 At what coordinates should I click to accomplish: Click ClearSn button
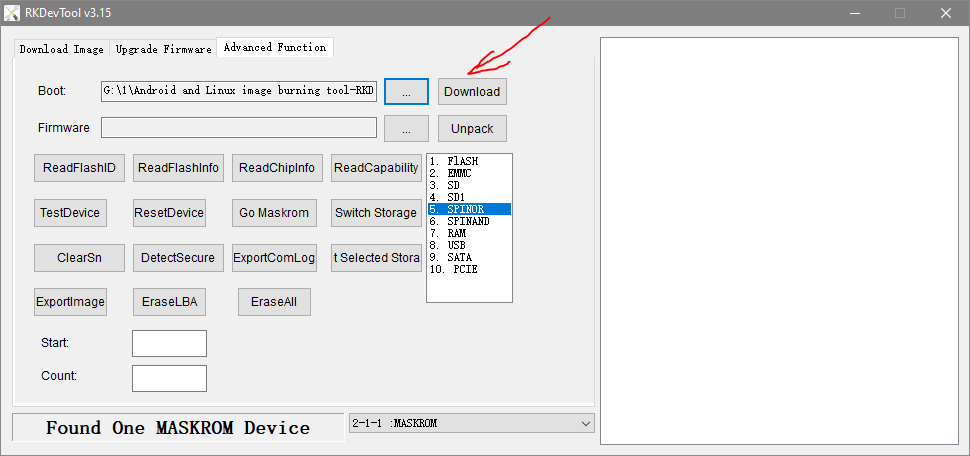coord(79,258)
